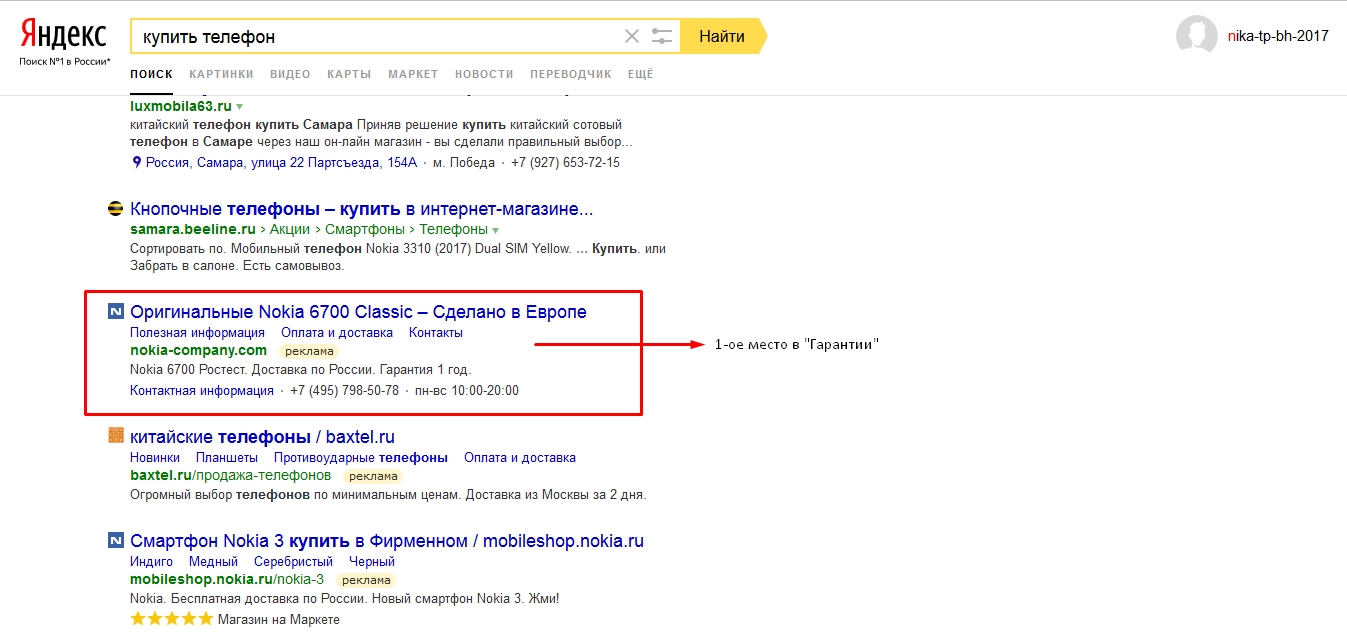Screen dimensions: 1347x641
Task: Open the Акции breadcrumb link
Action: (x=290, y=229)
